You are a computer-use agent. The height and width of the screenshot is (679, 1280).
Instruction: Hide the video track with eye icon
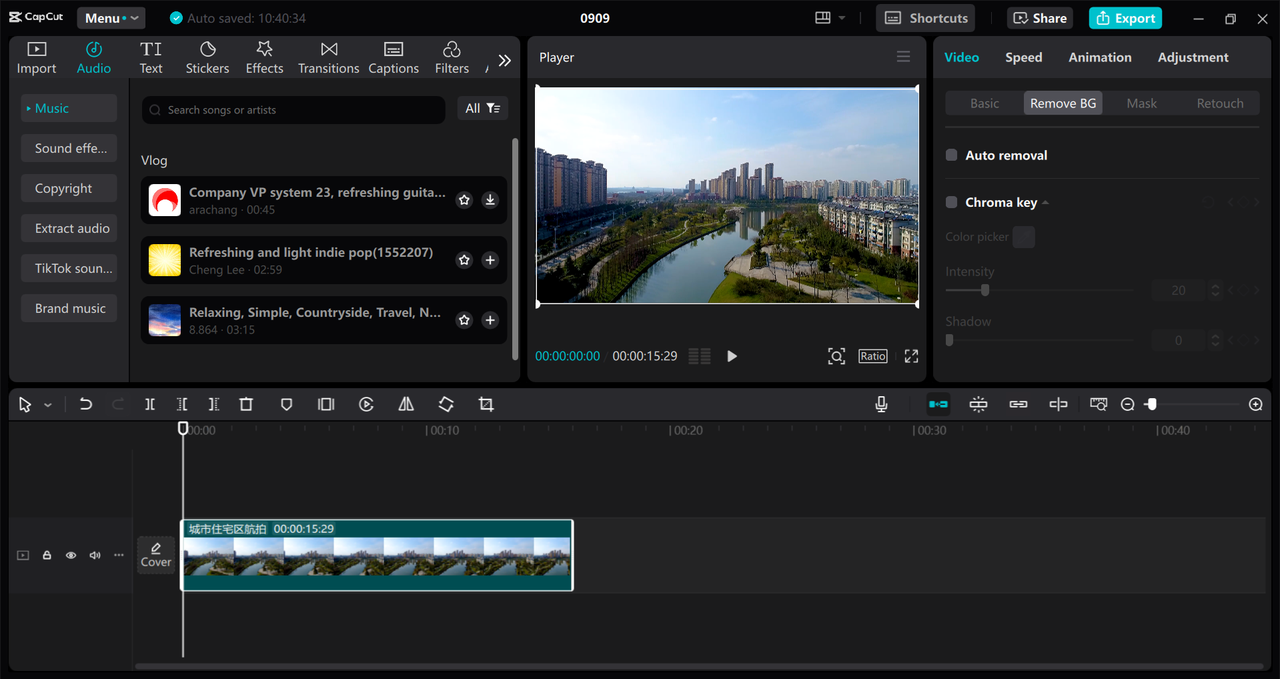tap(71, 555)
